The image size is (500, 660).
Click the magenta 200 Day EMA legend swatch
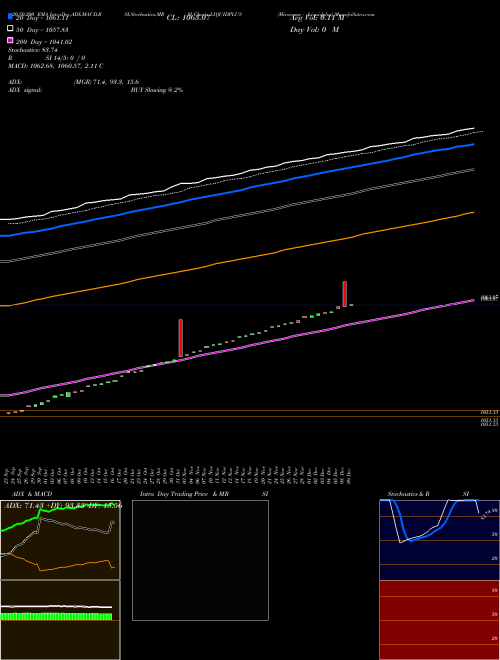10,40
